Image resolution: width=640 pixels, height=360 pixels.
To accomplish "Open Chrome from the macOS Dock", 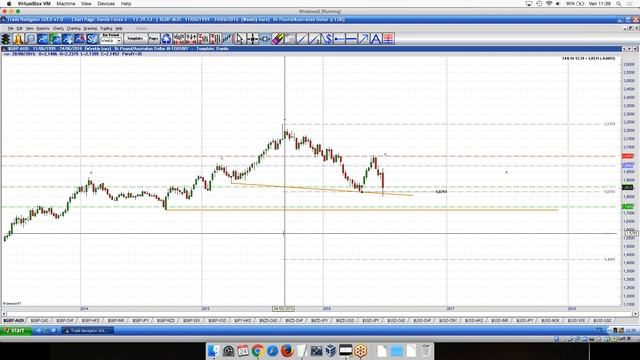I will 258,351.
